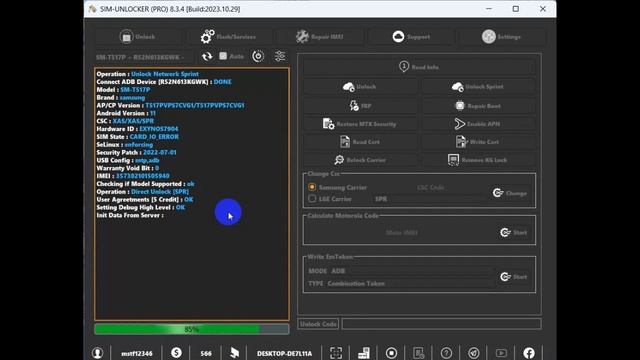
Task: Click the credit balance 566
Action: point(206,353)
